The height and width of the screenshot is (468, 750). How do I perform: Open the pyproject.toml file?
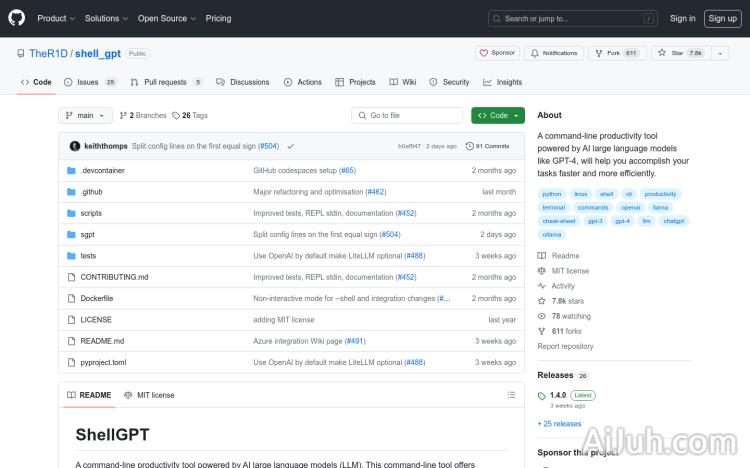[103, 362]
